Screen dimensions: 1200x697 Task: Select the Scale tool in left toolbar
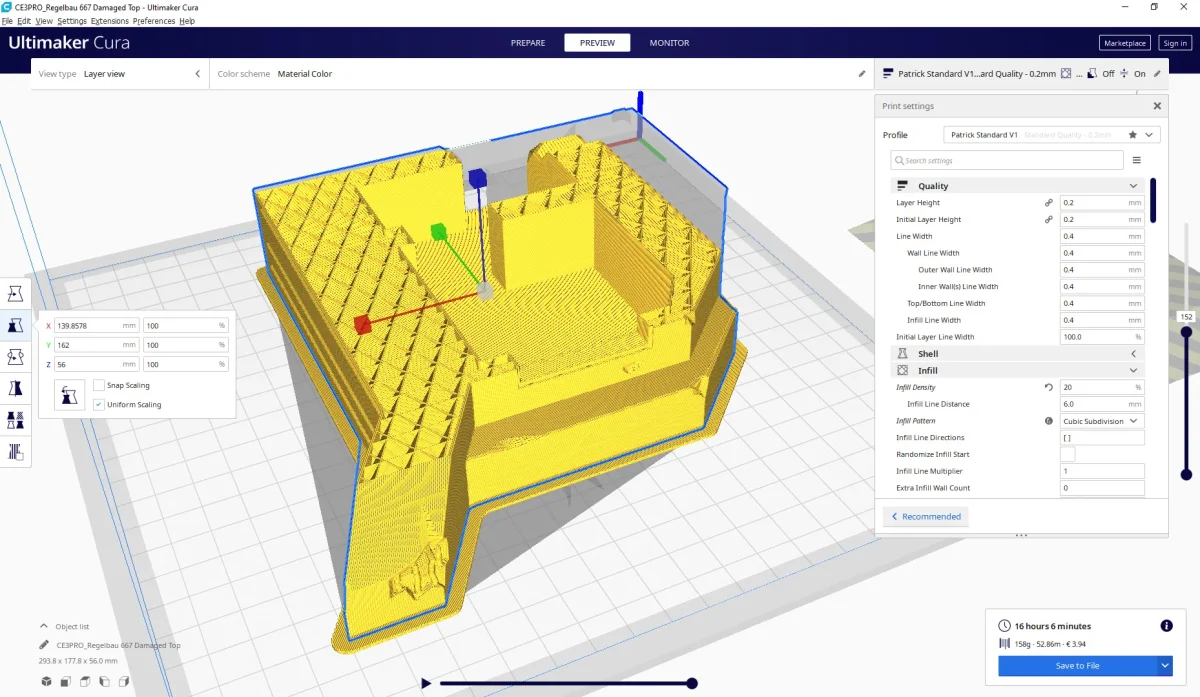16,325
